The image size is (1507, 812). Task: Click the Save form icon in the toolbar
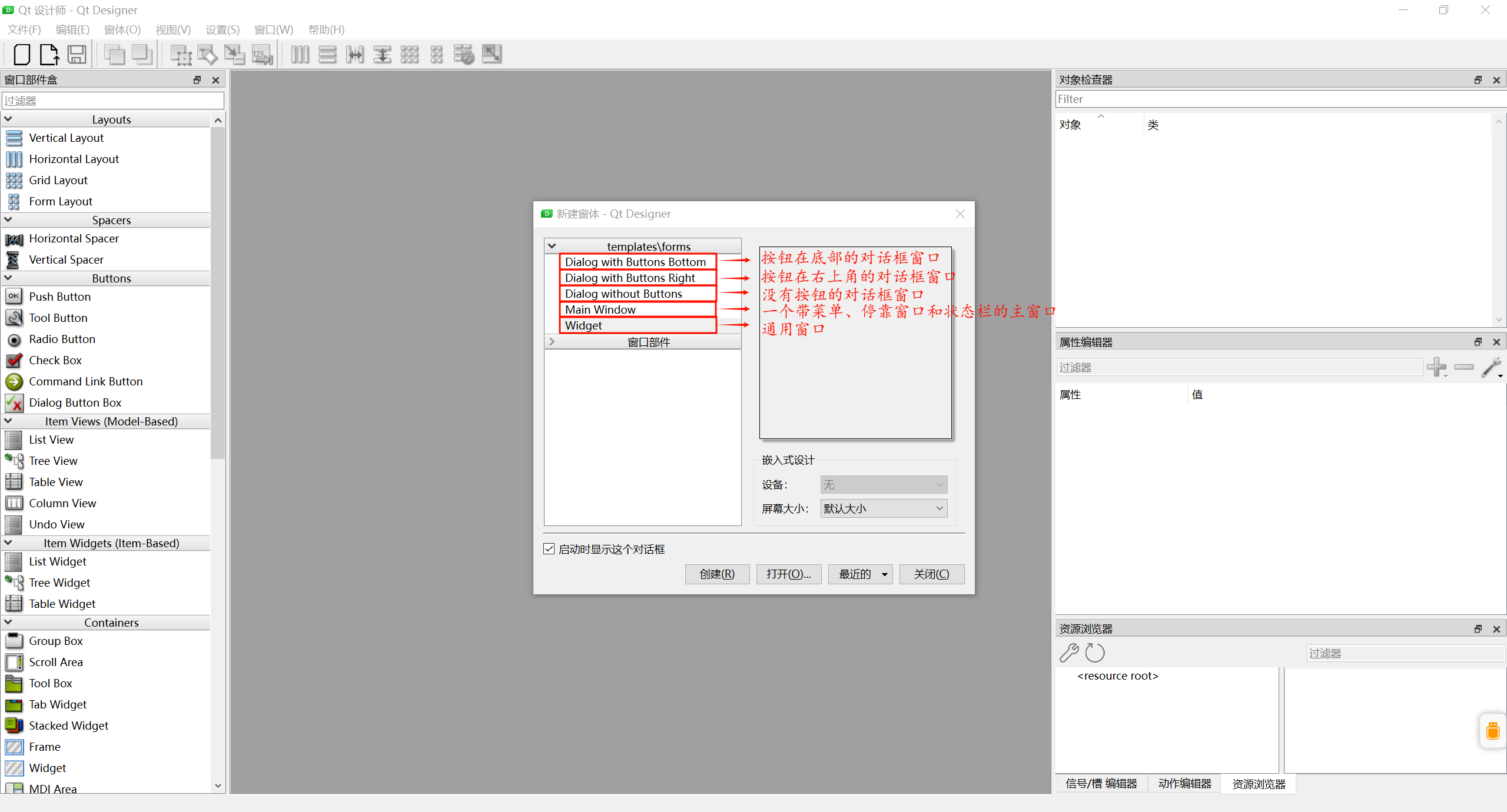77,54
